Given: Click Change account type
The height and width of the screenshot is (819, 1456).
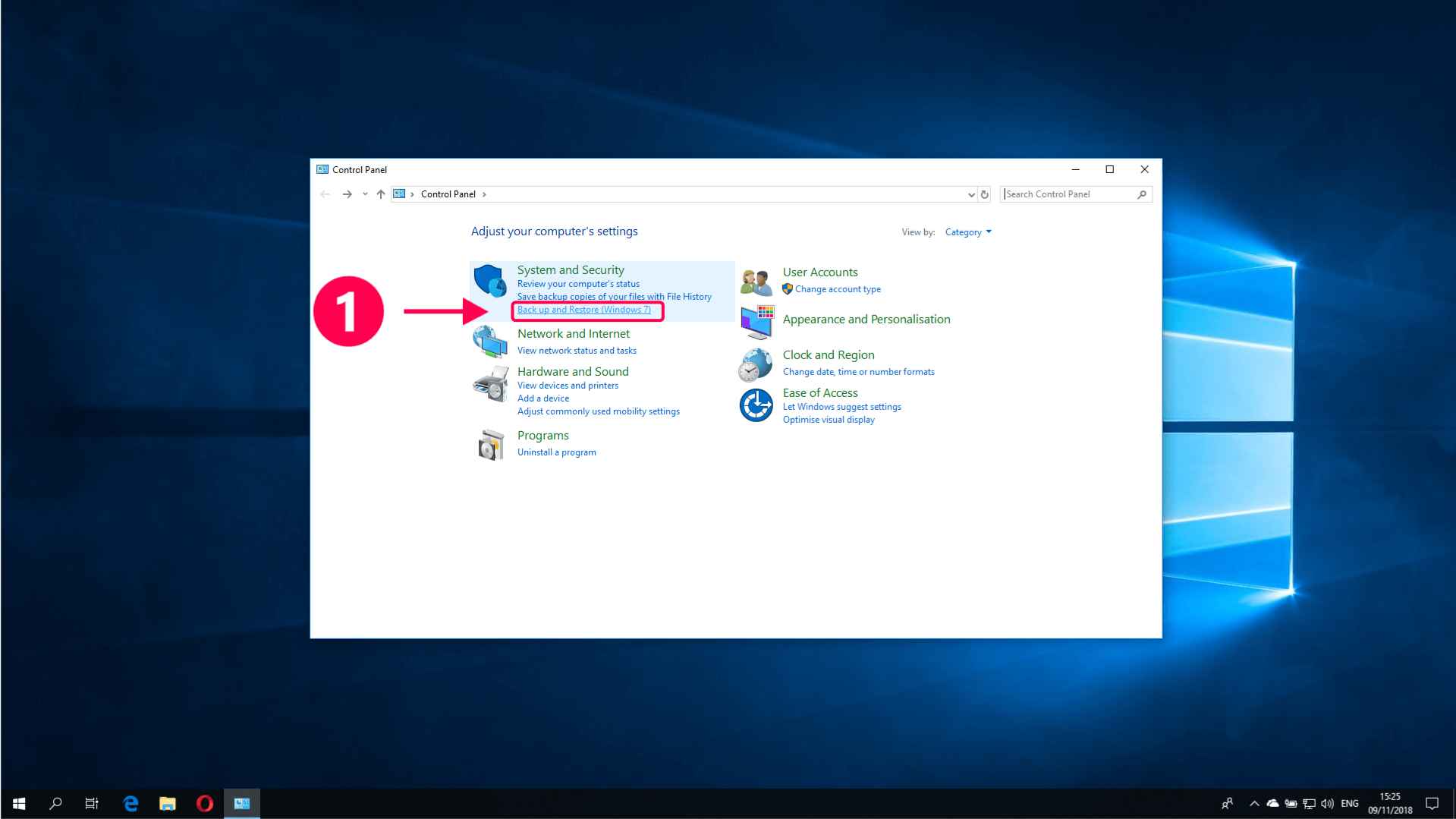Looking at the screenshot, I should (x=838, y=289).
